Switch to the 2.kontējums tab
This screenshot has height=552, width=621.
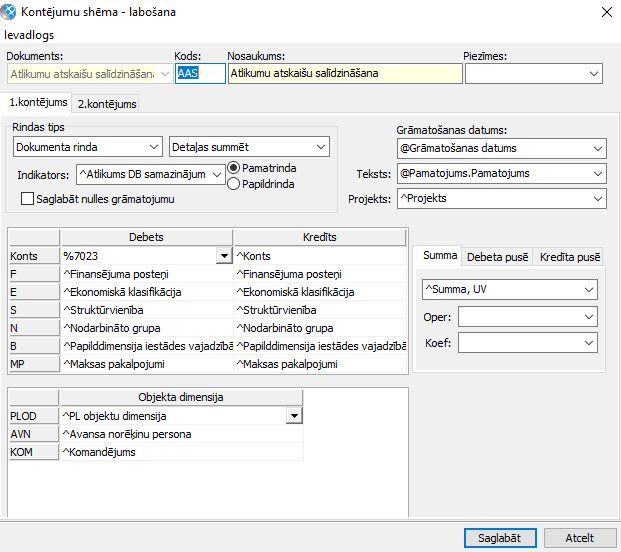tap(107, 103)
